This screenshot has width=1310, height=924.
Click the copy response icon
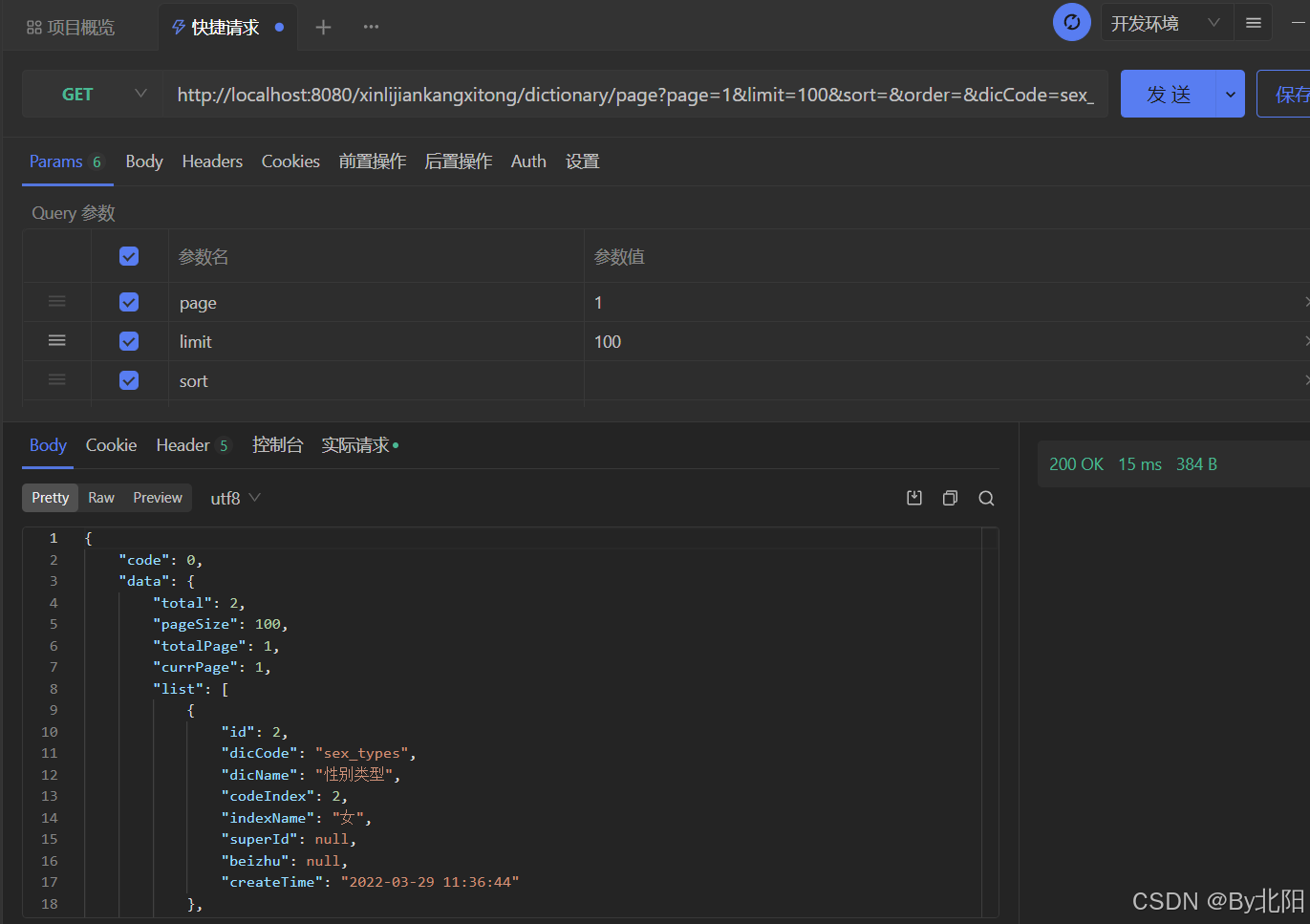[950, 498]
